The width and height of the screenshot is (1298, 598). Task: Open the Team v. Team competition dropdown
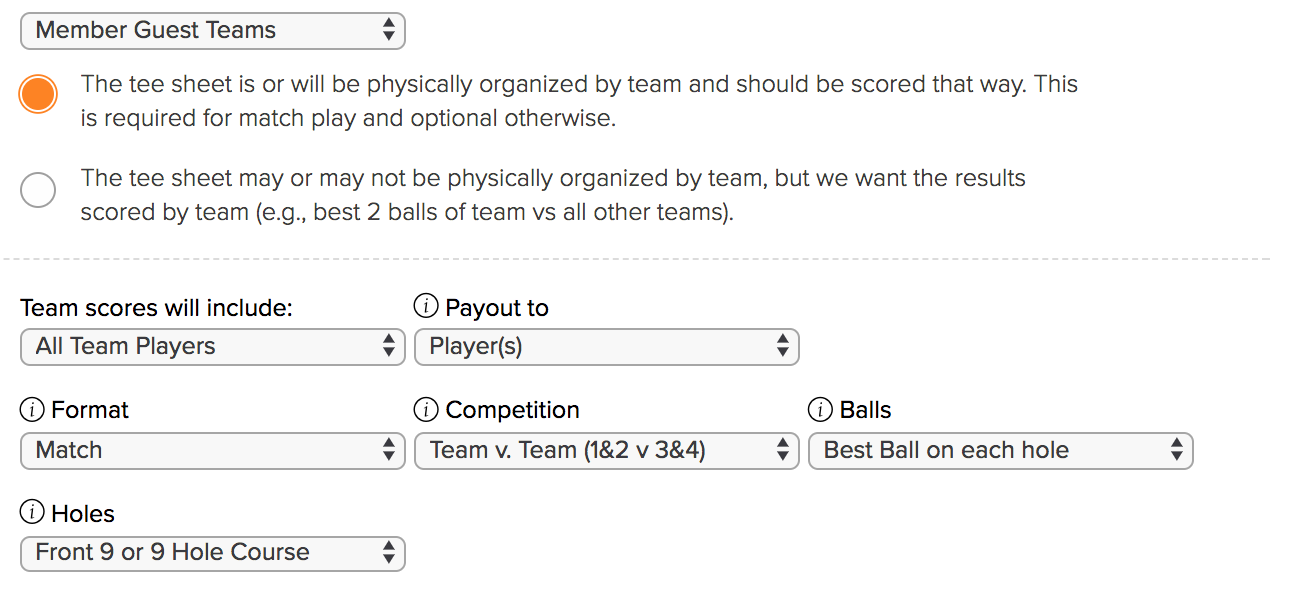[607, 451]
